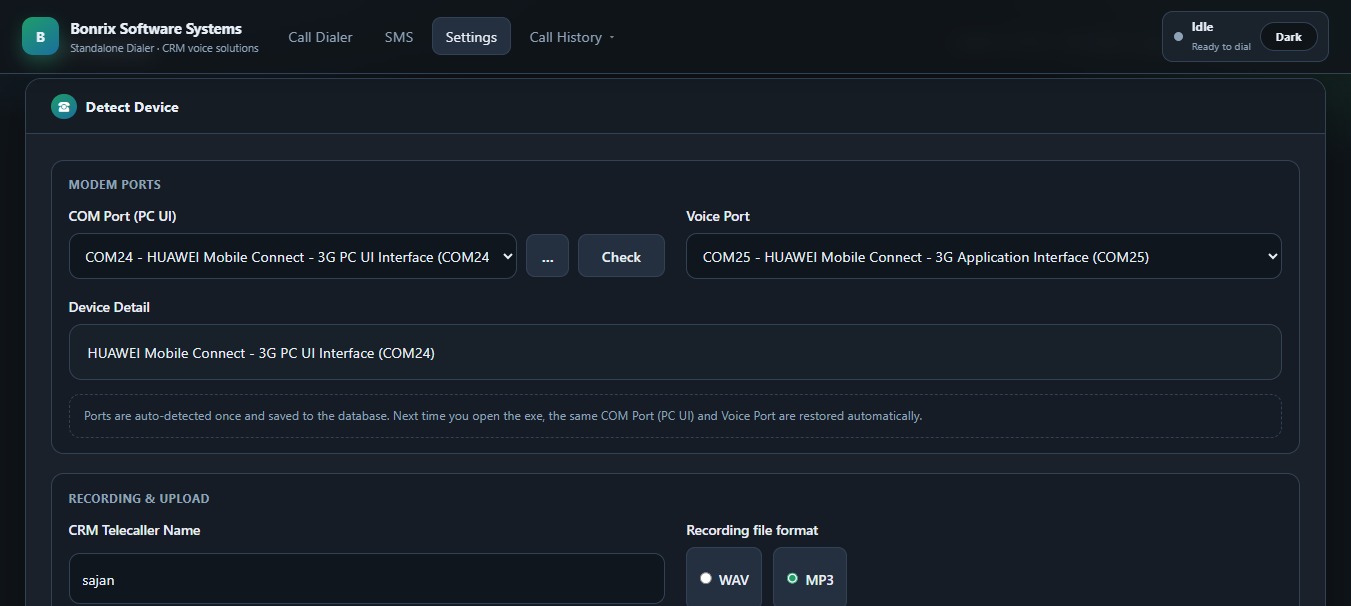Click the "RECORDING & UPLOAD" section heading
This screenshot has width=1351, height=606.
pos(139,499)
